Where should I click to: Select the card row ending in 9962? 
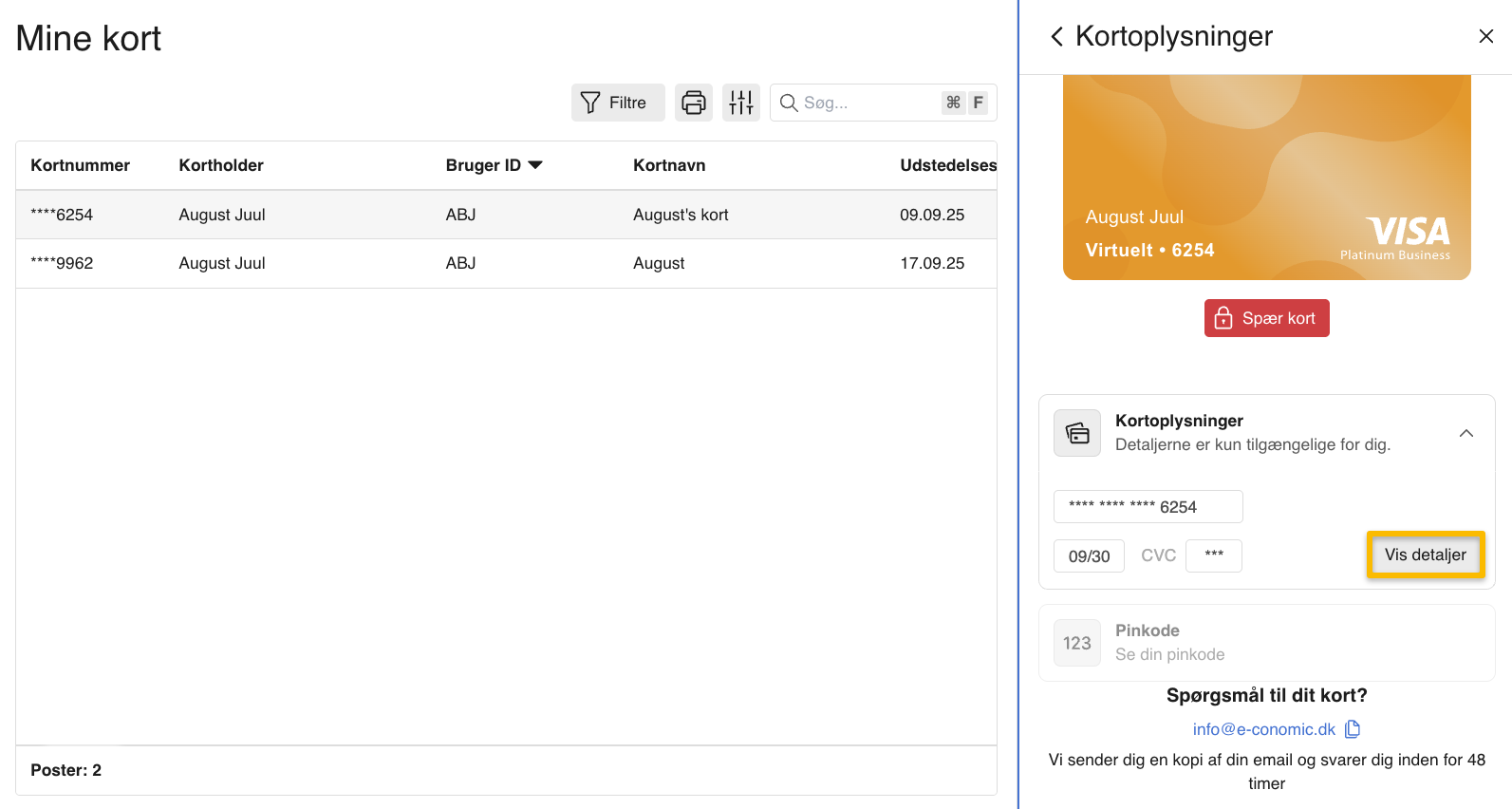click(x=505, y=263)
